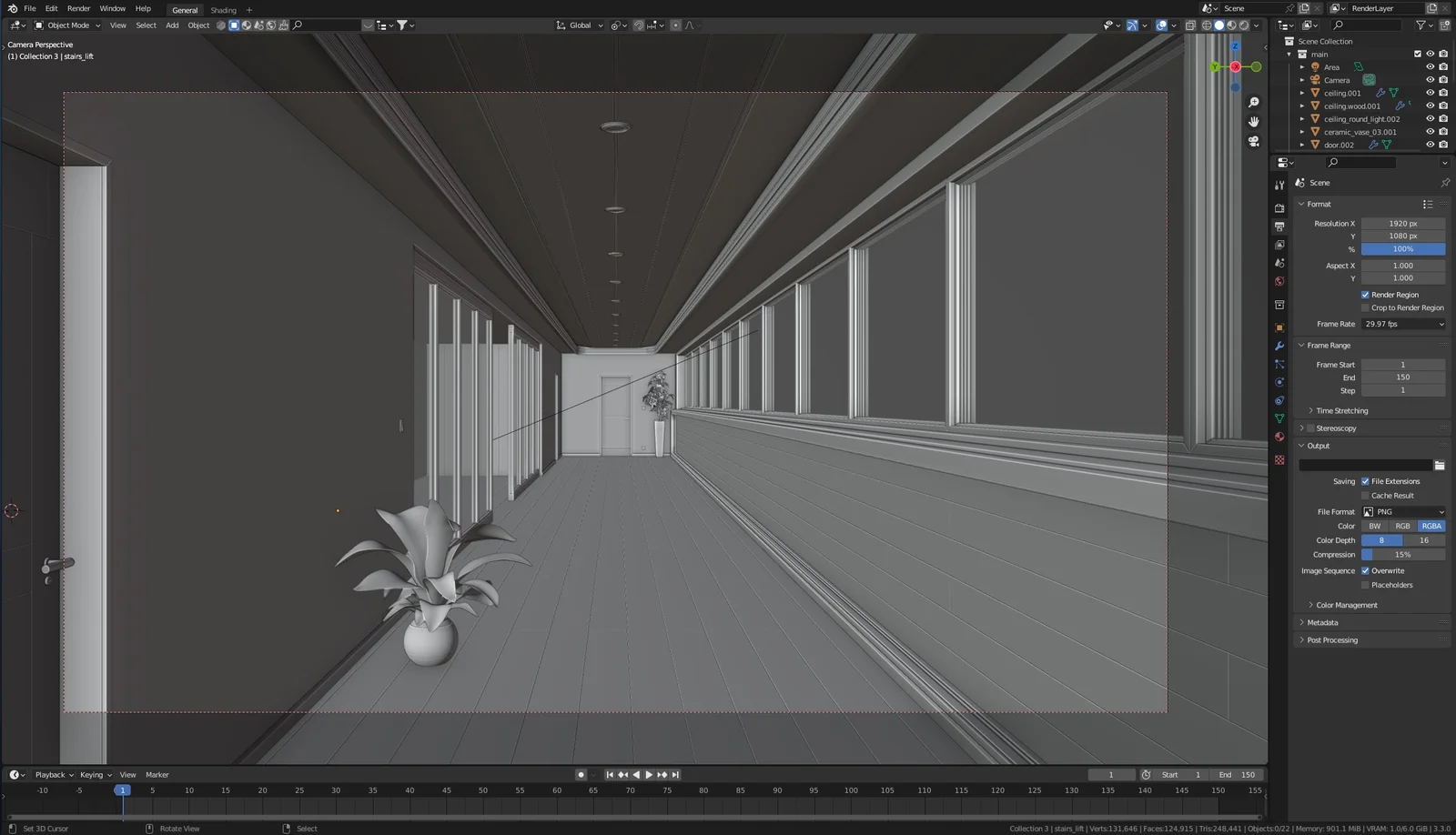Open the Render menu

[78, 8]
